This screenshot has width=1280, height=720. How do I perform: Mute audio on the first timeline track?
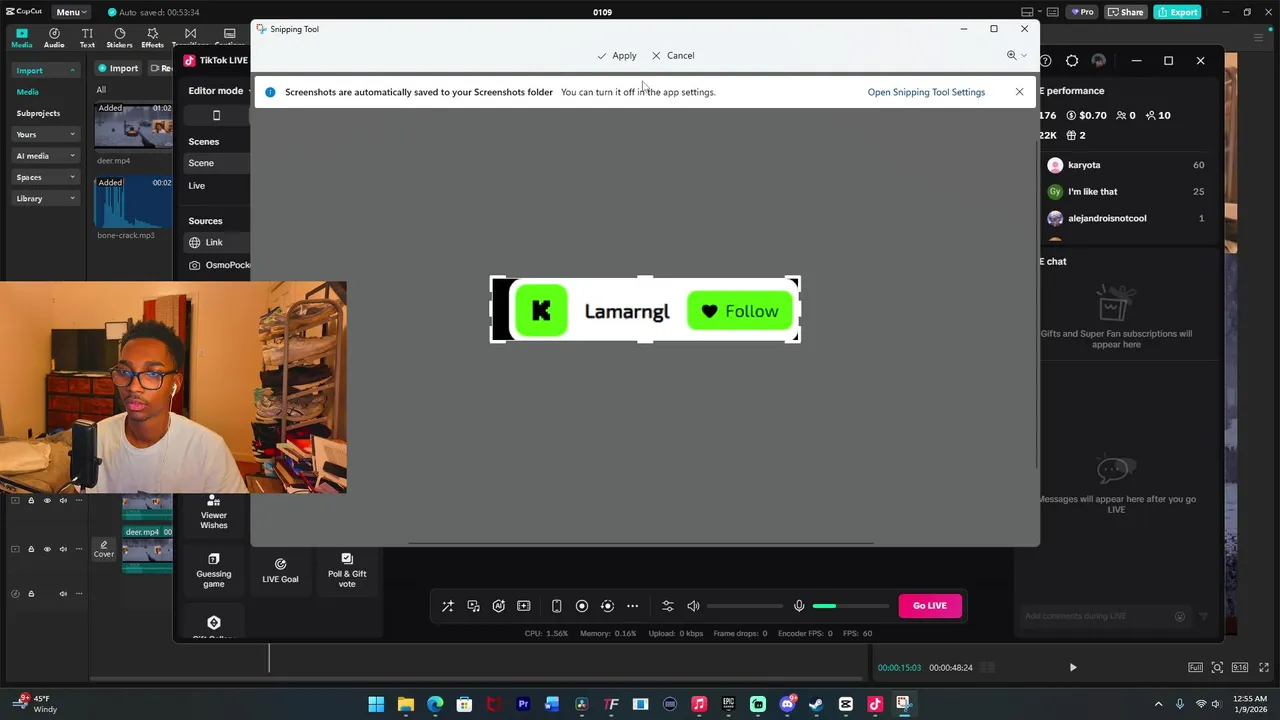coord(63,500)
